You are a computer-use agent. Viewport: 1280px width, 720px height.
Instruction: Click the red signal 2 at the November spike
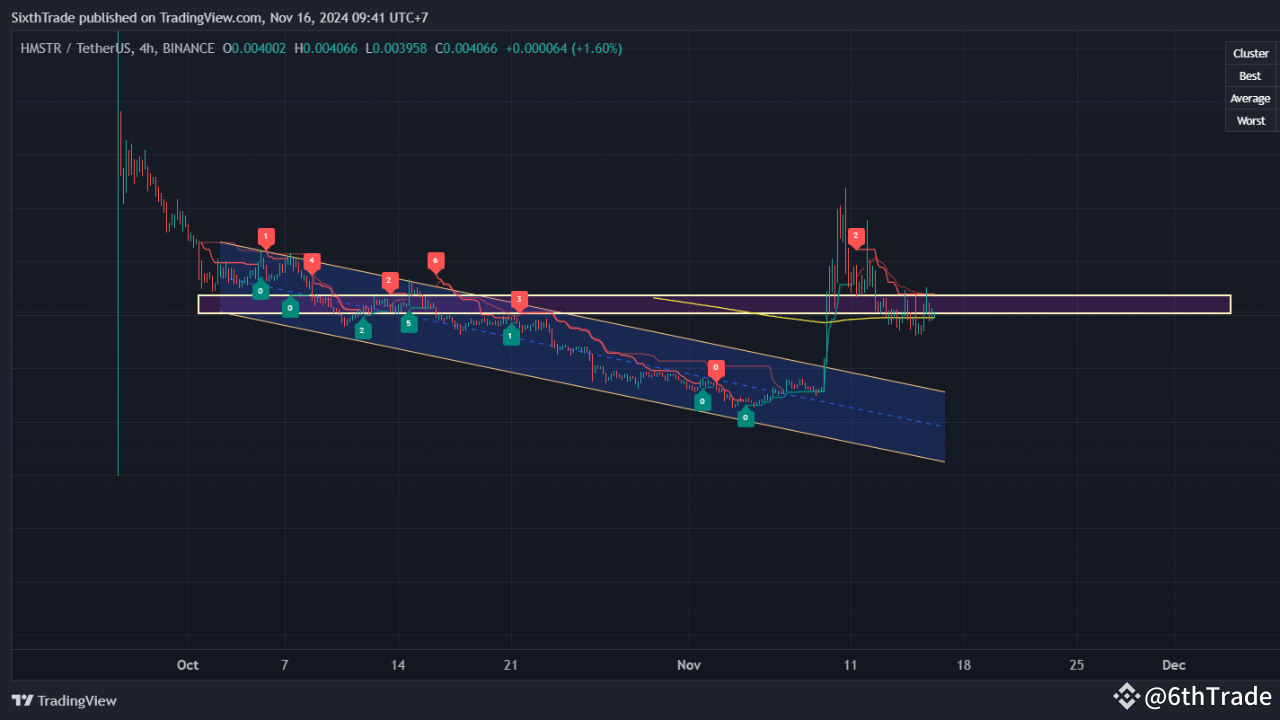click(855, 237)
